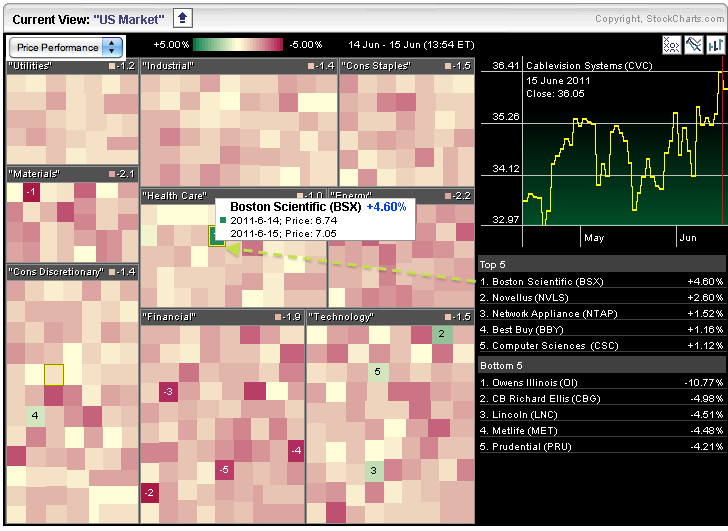Screen dimensions: 728x531
Task: Select the 3 cell in Technology sector
Action: [x=374, y=471]
